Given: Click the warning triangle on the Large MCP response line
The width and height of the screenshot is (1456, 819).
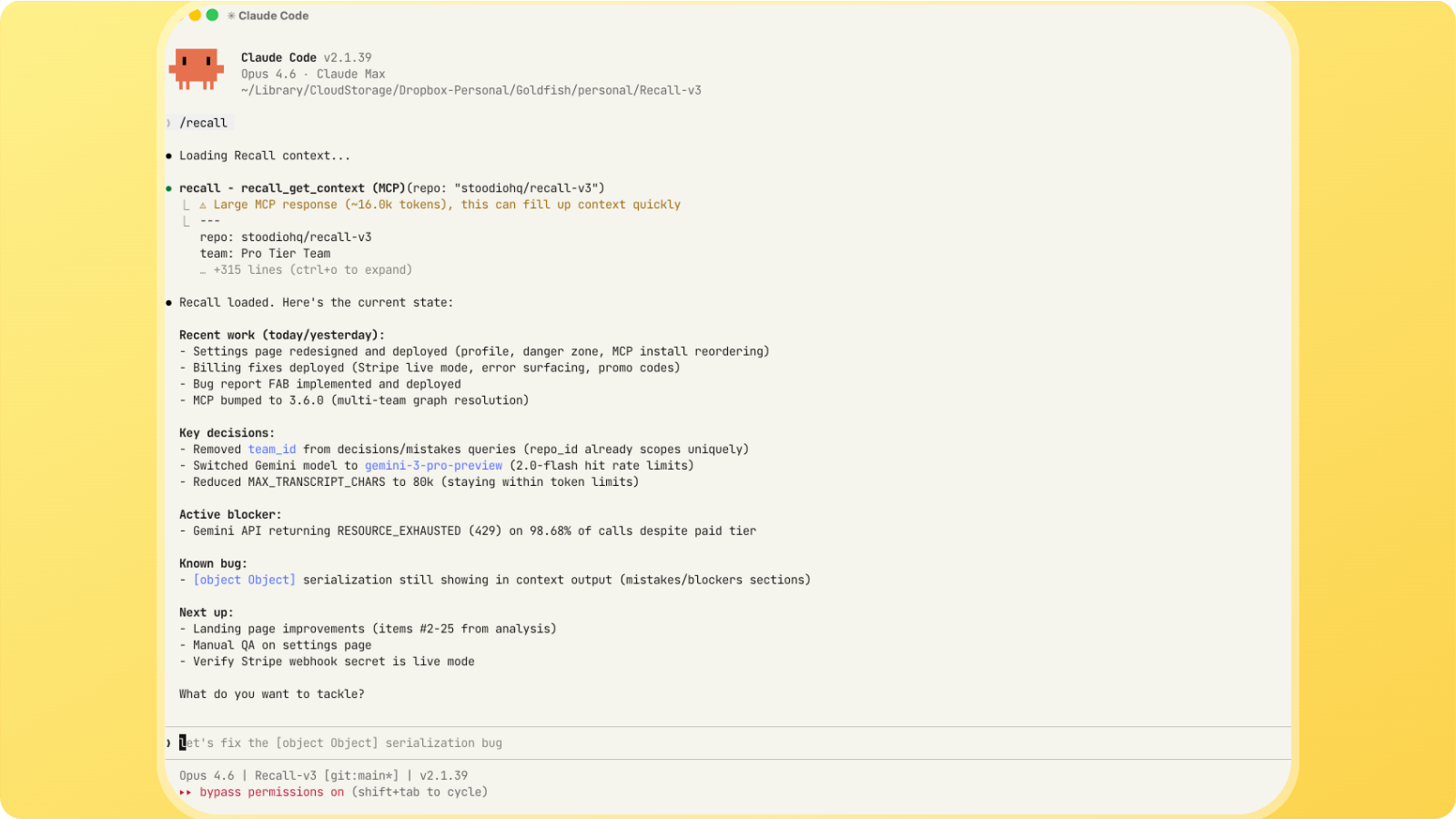Looking at the screenshot, I should click(x=203, y=205).
